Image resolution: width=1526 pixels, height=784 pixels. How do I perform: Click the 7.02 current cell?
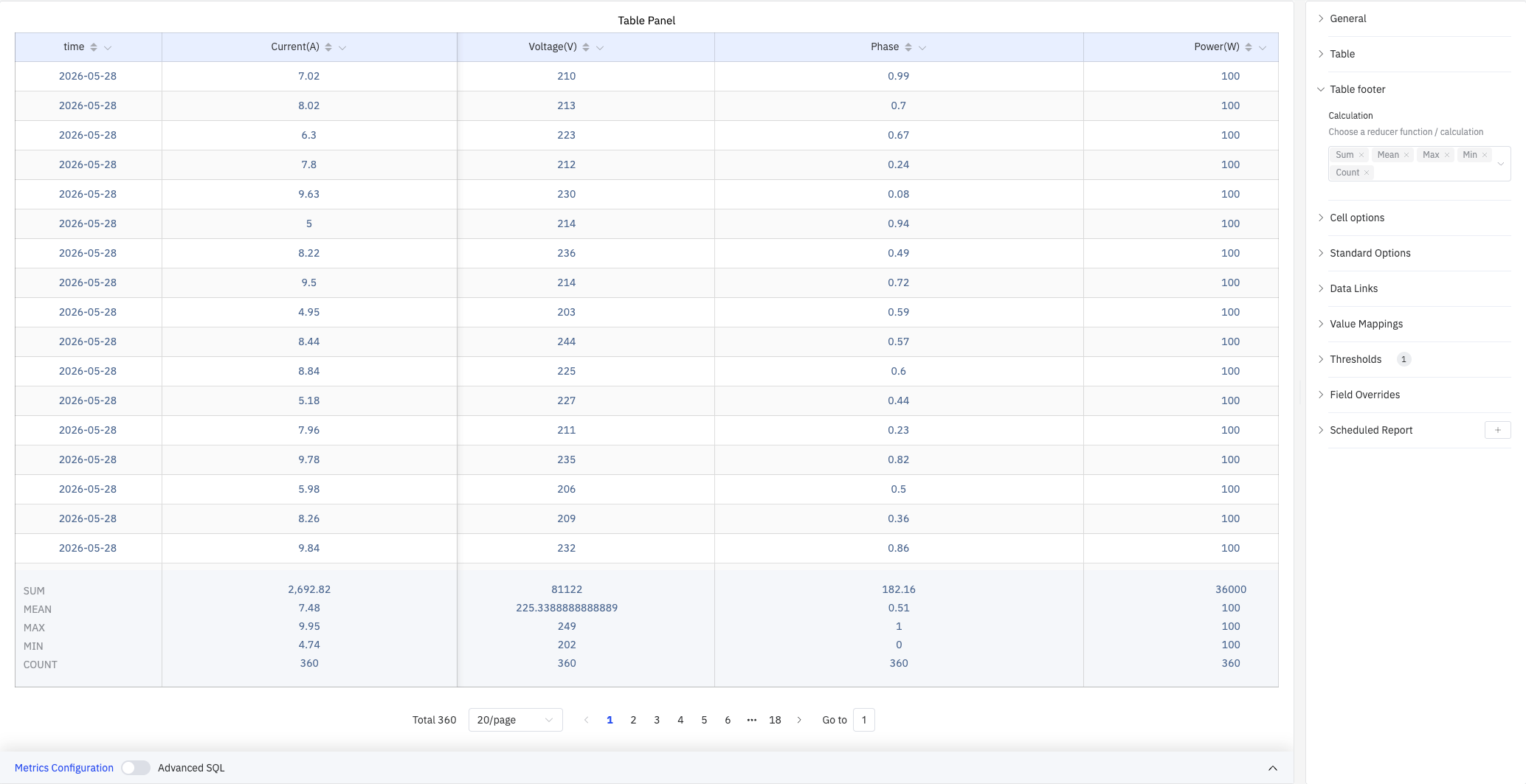tap(309, 76)
